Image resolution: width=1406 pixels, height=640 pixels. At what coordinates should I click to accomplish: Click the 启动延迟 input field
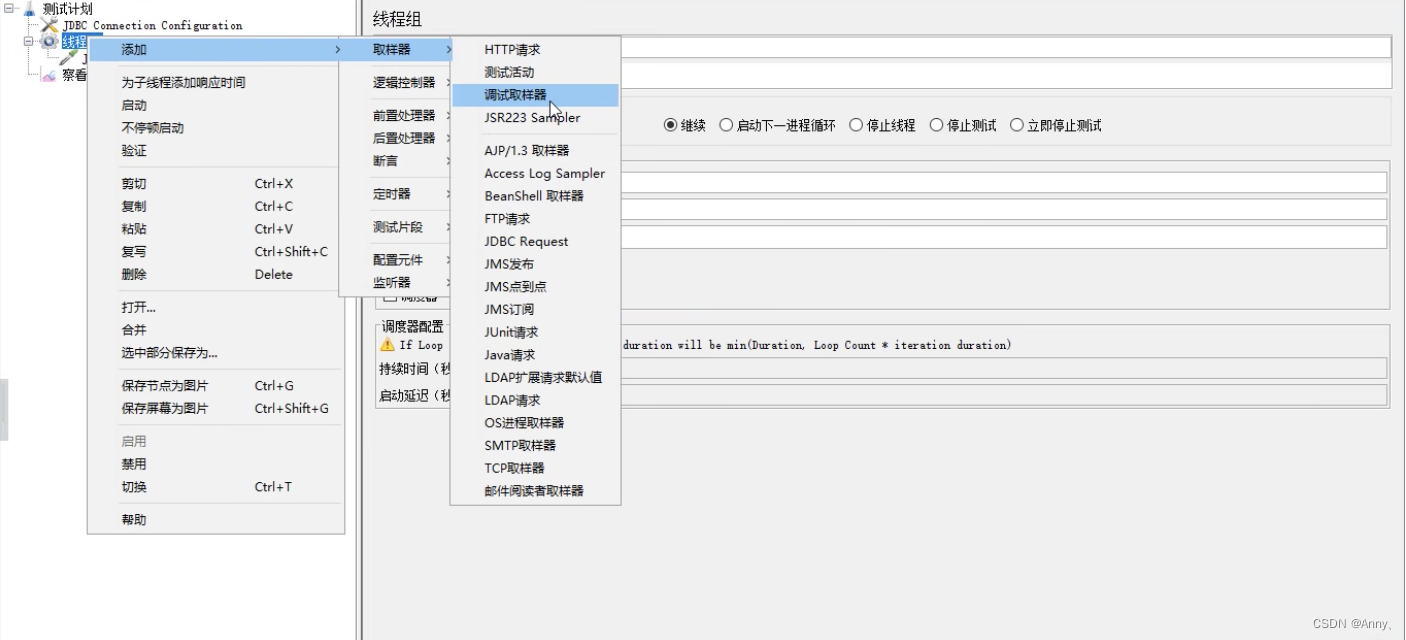click(1004, 395)
